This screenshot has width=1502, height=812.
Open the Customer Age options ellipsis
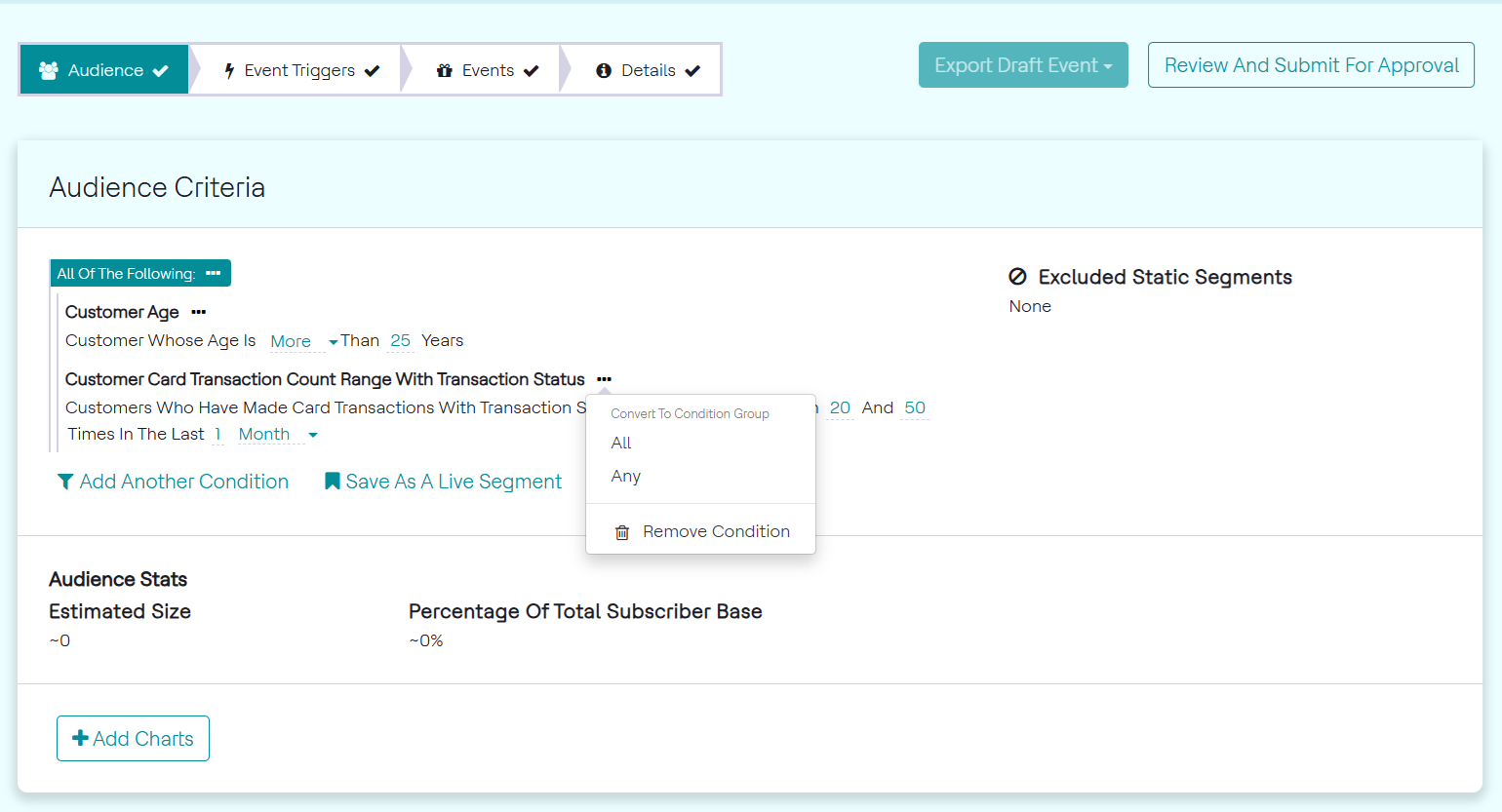point(199,312)
